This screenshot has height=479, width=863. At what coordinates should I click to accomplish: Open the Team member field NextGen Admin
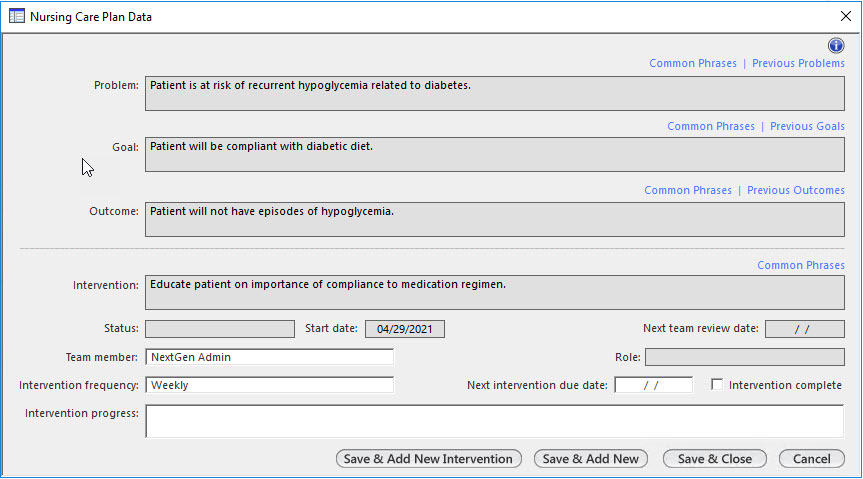point(270,357)
